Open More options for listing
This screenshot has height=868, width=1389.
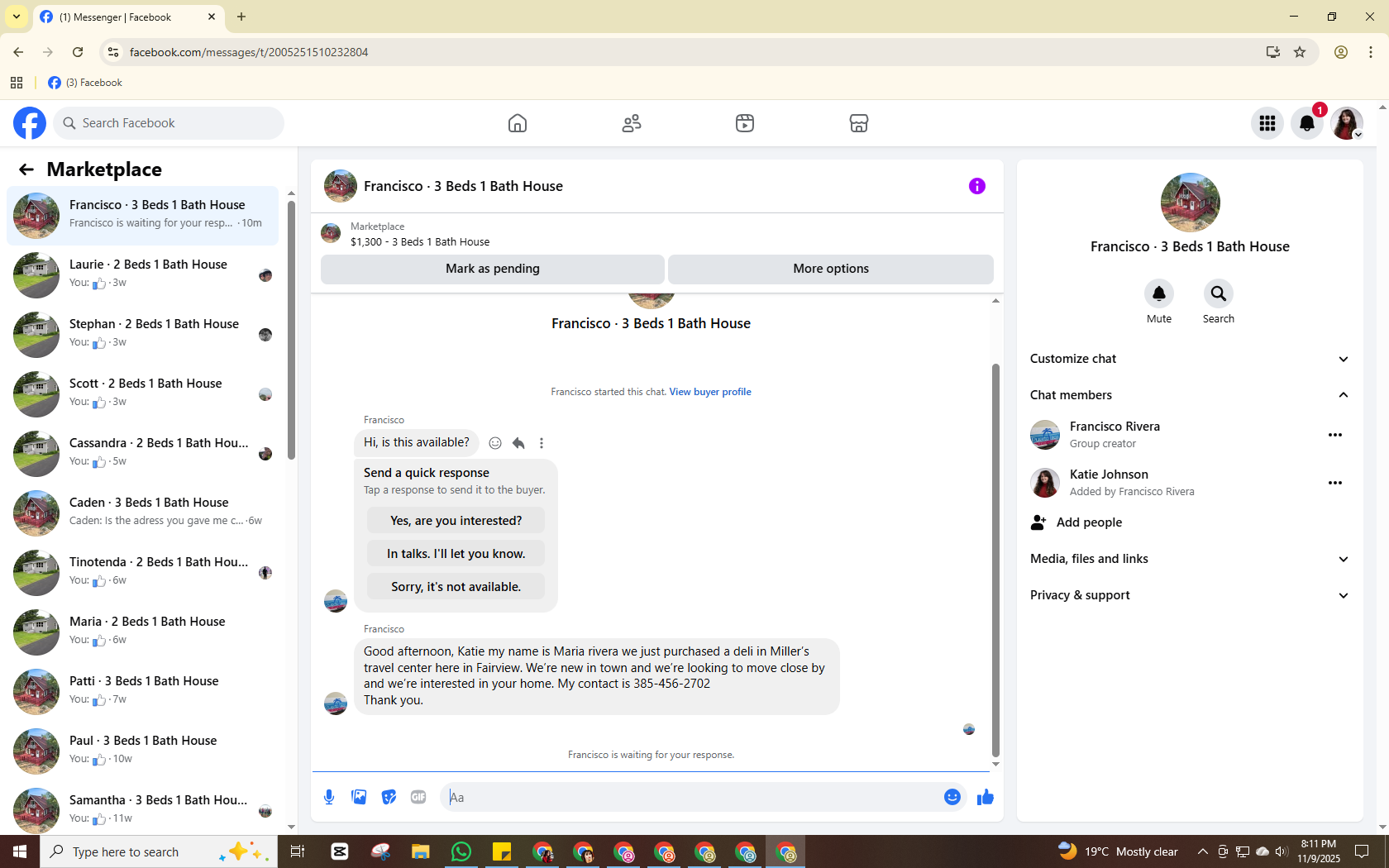pyautogui.click(x=831, y=269)
